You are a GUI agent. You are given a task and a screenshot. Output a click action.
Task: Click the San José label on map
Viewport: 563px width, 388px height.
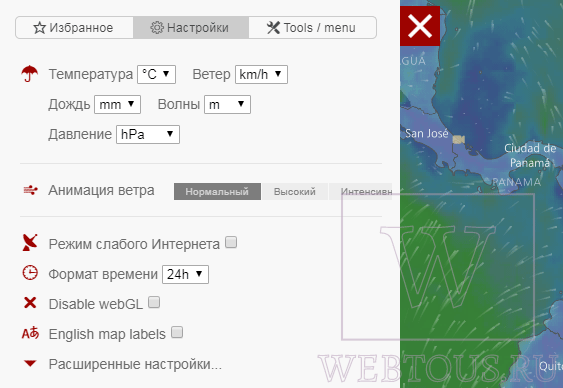427,134
